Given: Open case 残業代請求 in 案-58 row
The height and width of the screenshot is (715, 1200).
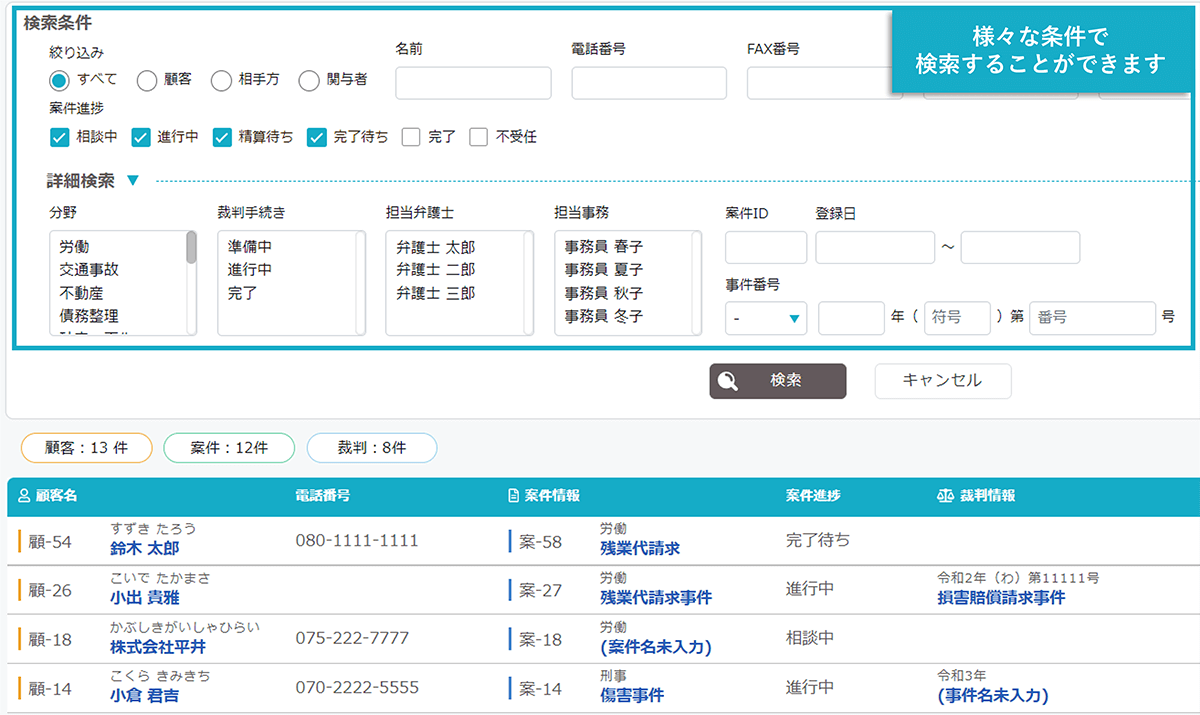Looking at the screenshot, I should point(640,548).
